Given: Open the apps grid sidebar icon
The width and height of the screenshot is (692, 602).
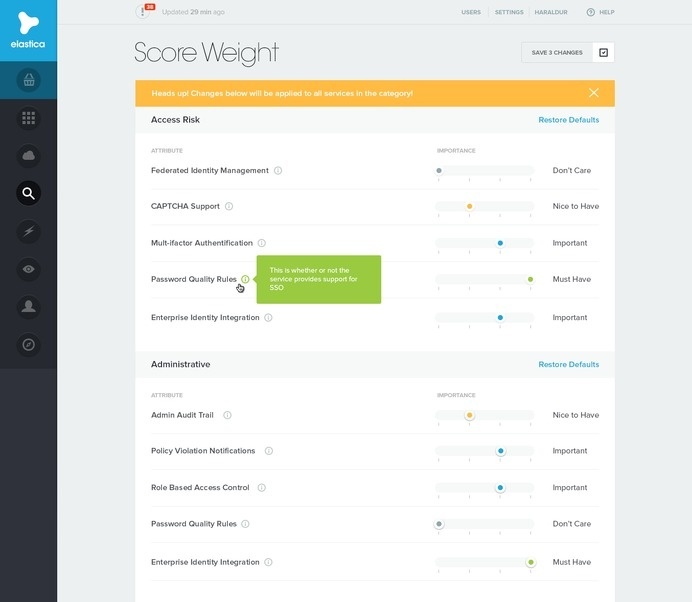Looking at the screenshot, I should 29,118.
